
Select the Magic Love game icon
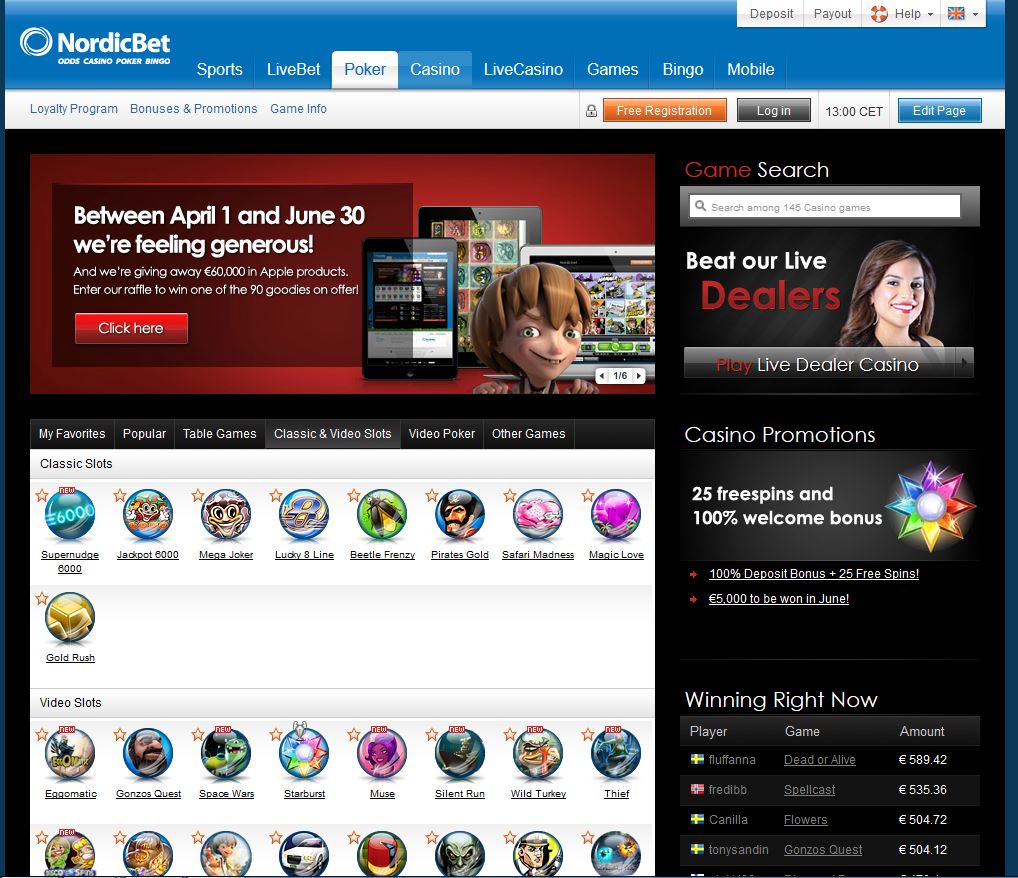click(x=616, y=515)
